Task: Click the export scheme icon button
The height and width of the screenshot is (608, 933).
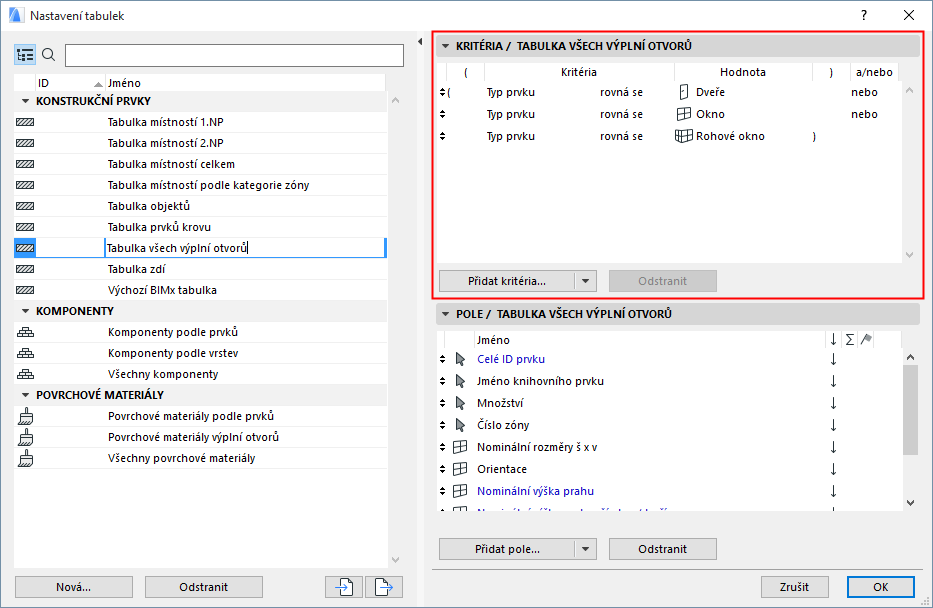Action: pos(384,587)
